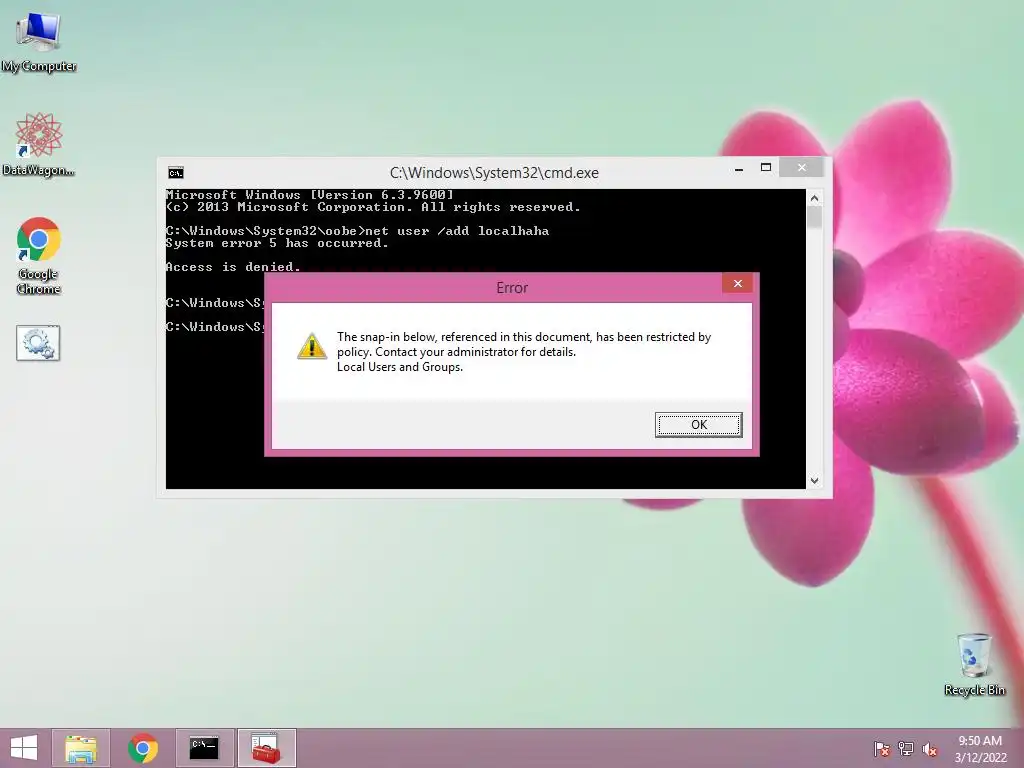Viewport: 1024px width, 768px height.
Task: Close the cmd.exe window
Action: (801, 168)
